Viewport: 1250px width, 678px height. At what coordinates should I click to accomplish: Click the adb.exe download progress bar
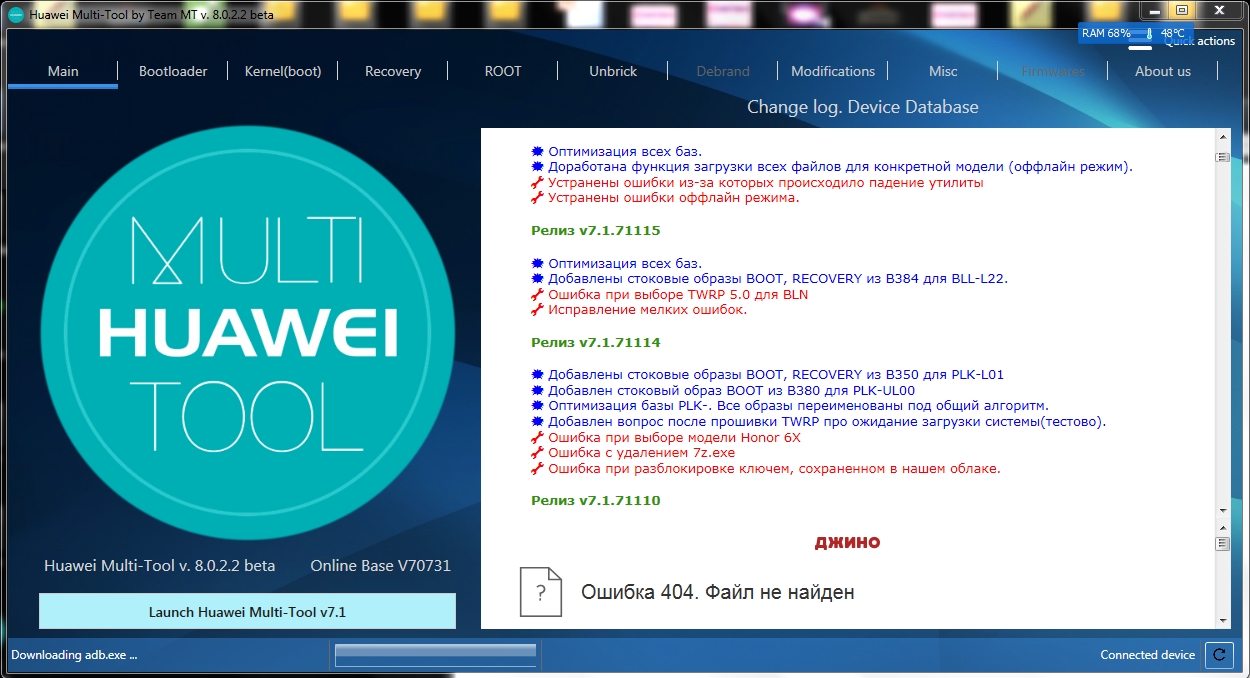click(435, 655)
